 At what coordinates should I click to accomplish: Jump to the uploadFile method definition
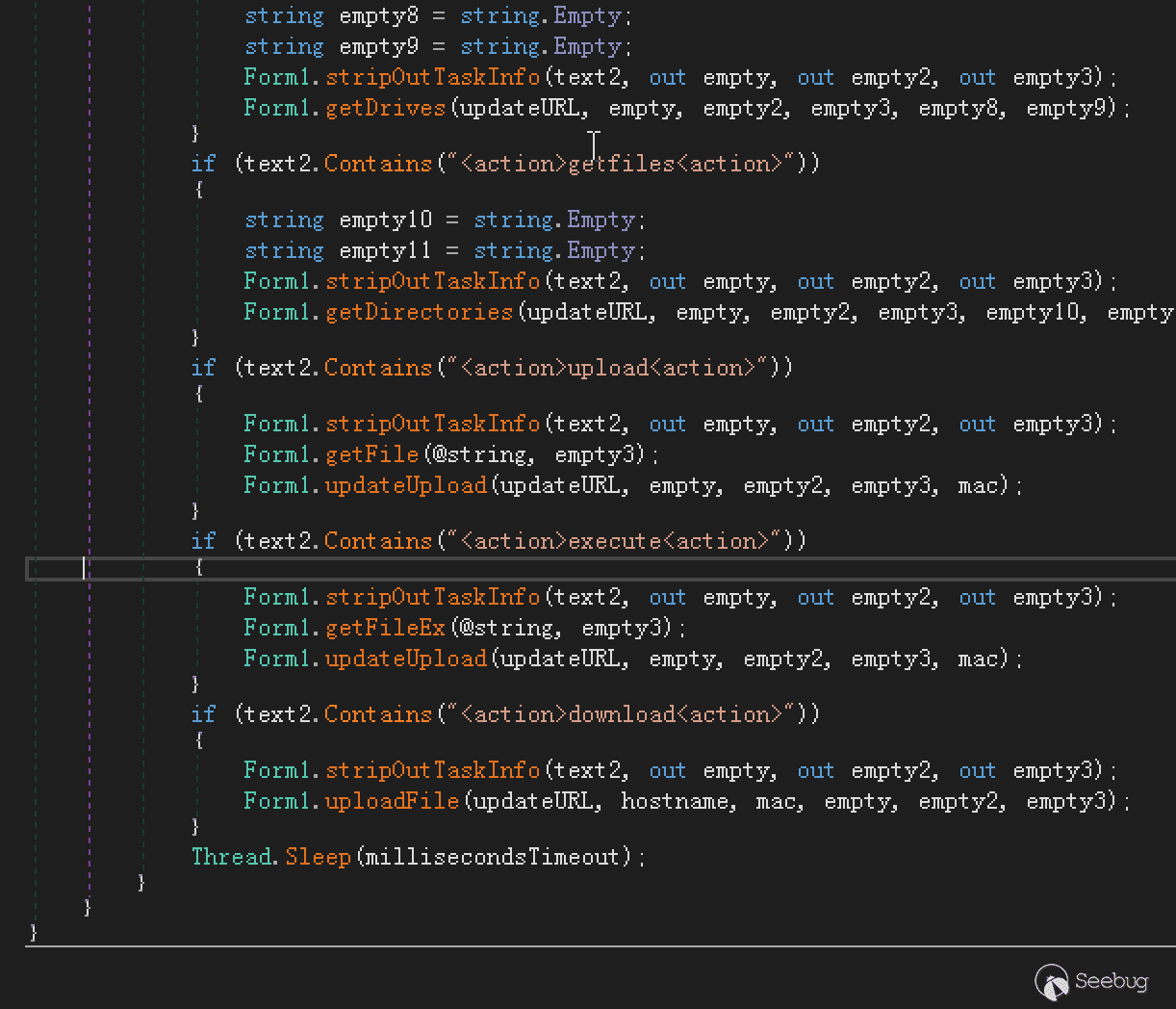(392, 801)
